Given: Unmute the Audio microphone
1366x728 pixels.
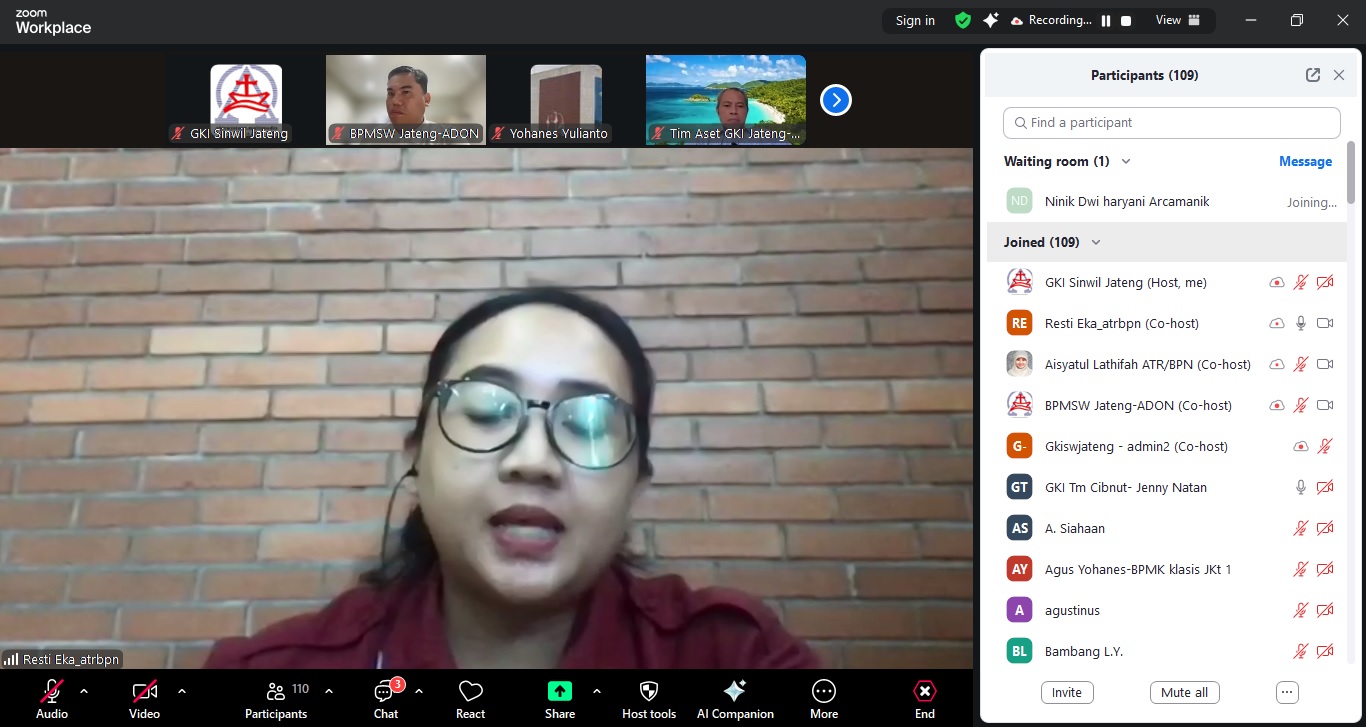Looking at the screenshot, I should [x=52, y=692].
